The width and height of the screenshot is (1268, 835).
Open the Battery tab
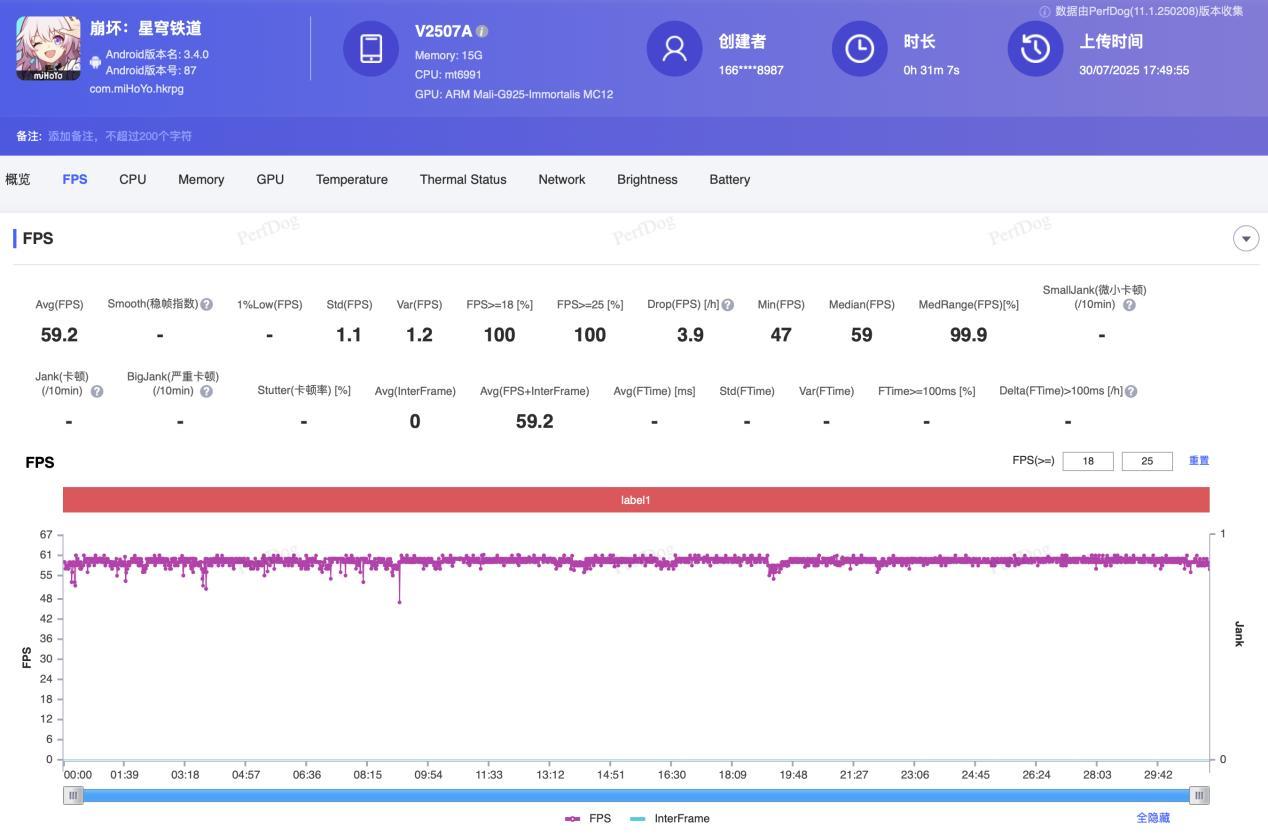pyautogui.click(x=730, y=180)
